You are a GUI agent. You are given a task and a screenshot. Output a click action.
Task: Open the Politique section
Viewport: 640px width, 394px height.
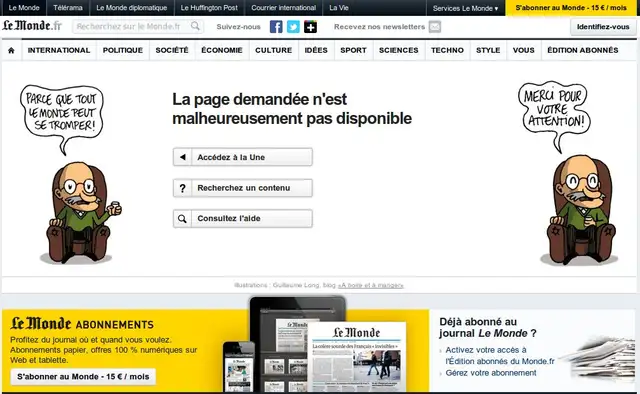pos(122,50)
